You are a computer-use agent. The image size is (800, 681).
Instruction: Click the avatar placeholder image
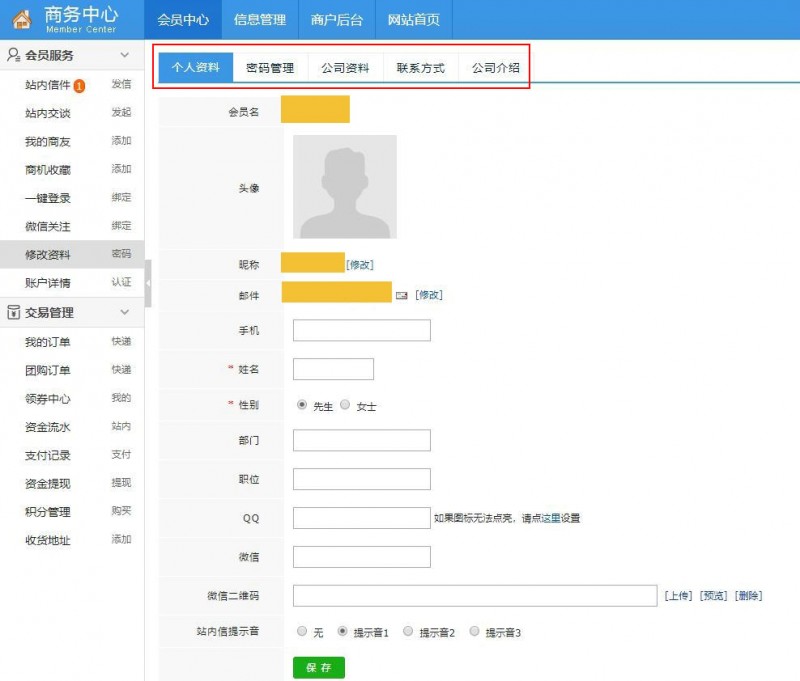coord(345,187)
